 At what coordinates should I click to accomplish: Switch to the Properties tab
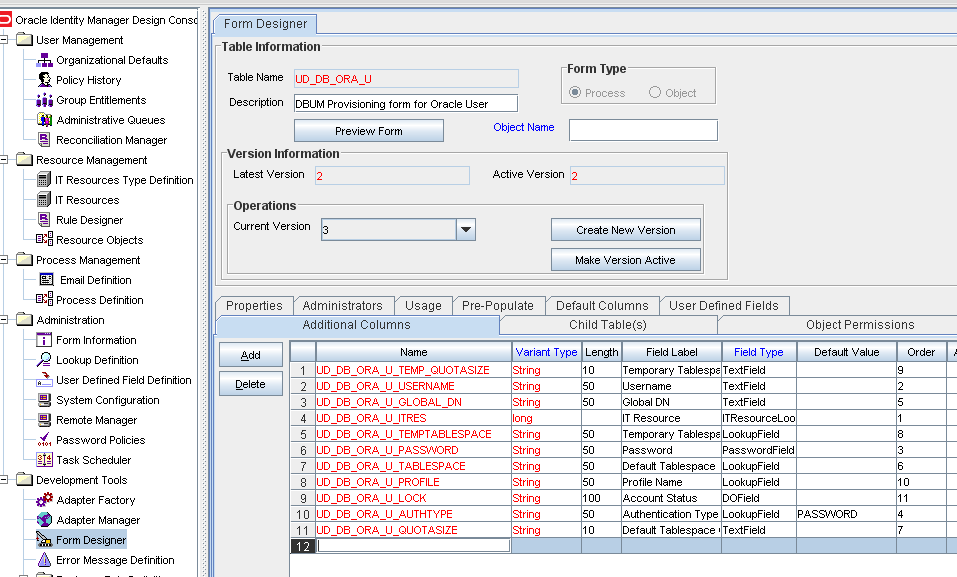coord(254,305)
